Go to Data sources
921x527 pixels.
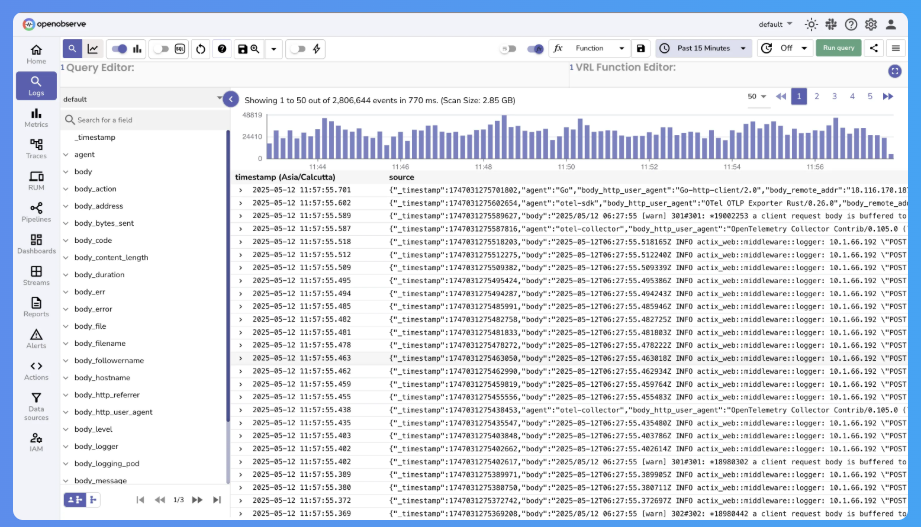pyautogui.click(x=36, y=407)
